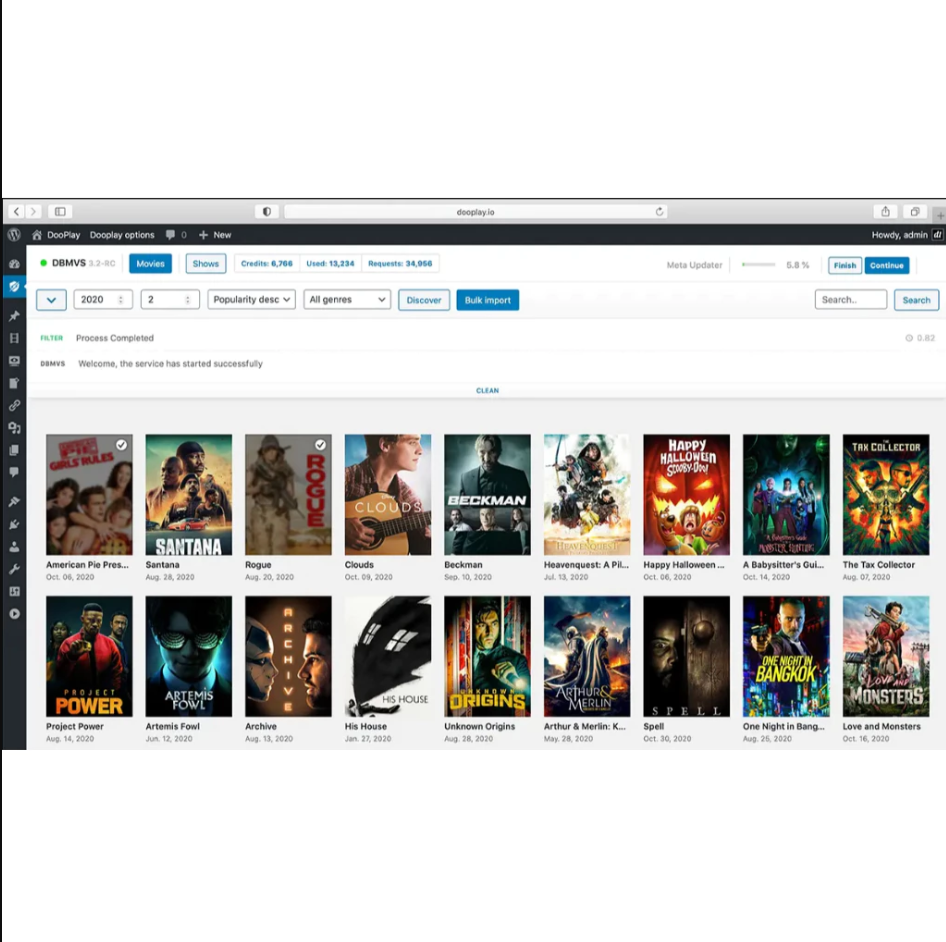Click the Bulk import button
This screenshot has height=942, width=946.
(487, 300)
